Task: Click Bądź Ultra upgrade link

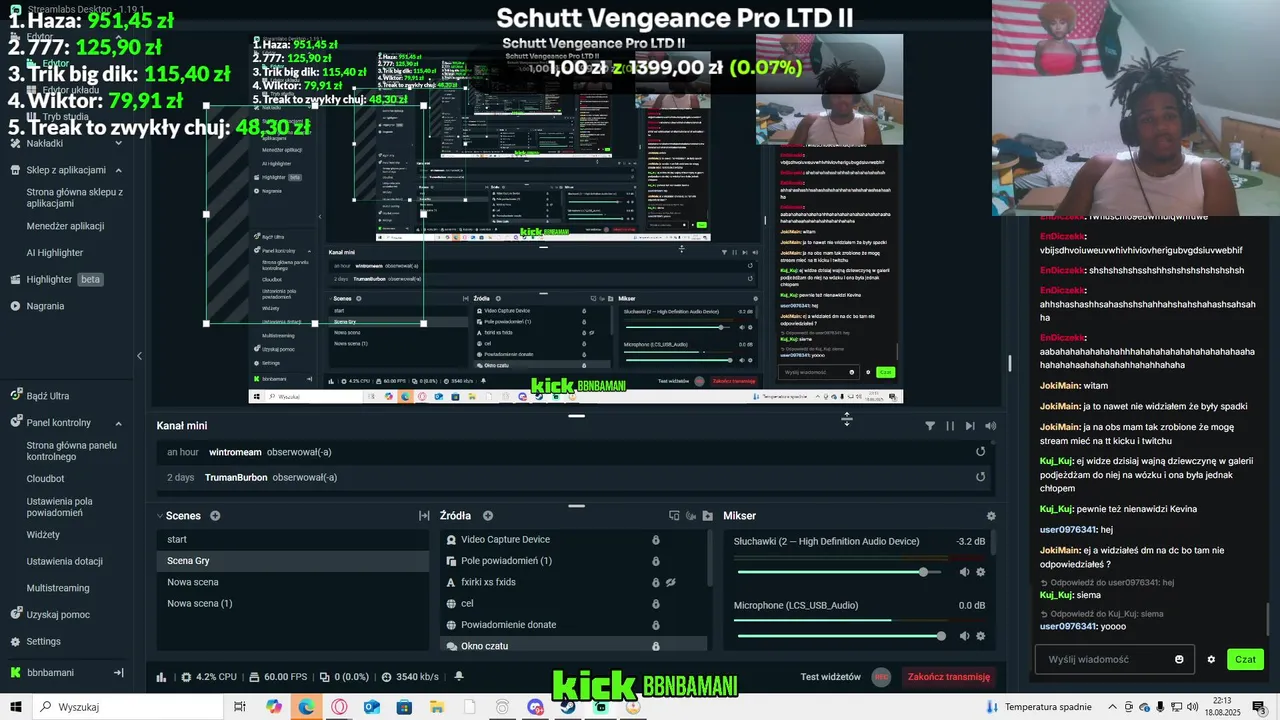Action: [48, 396]
